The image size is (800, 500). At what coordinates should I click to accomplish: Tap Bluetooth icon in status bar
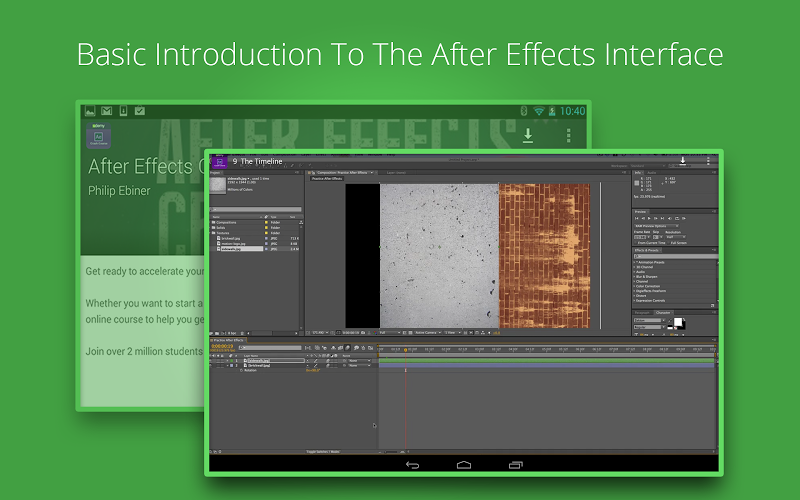click(523, 111)
